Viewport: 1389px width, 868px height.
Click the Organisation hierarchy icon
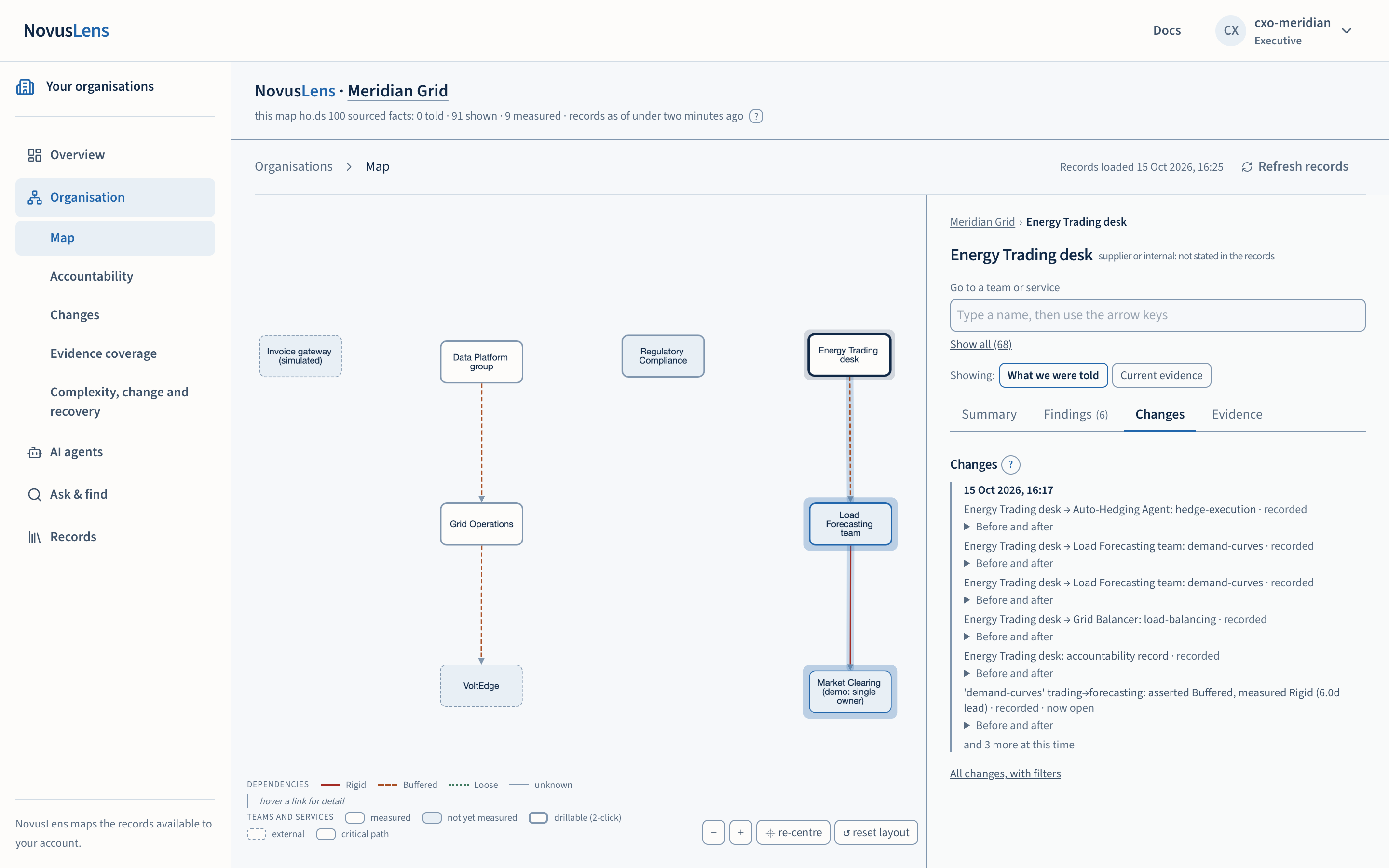34,198
